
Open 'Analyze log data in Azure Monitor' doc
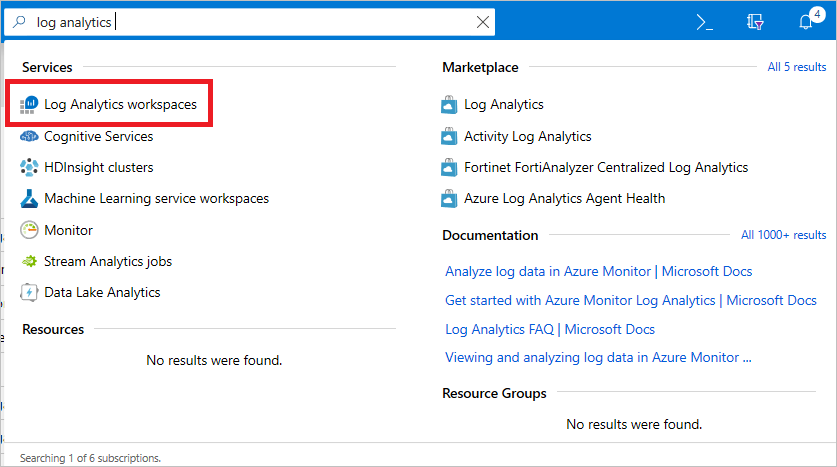point(598,272)
